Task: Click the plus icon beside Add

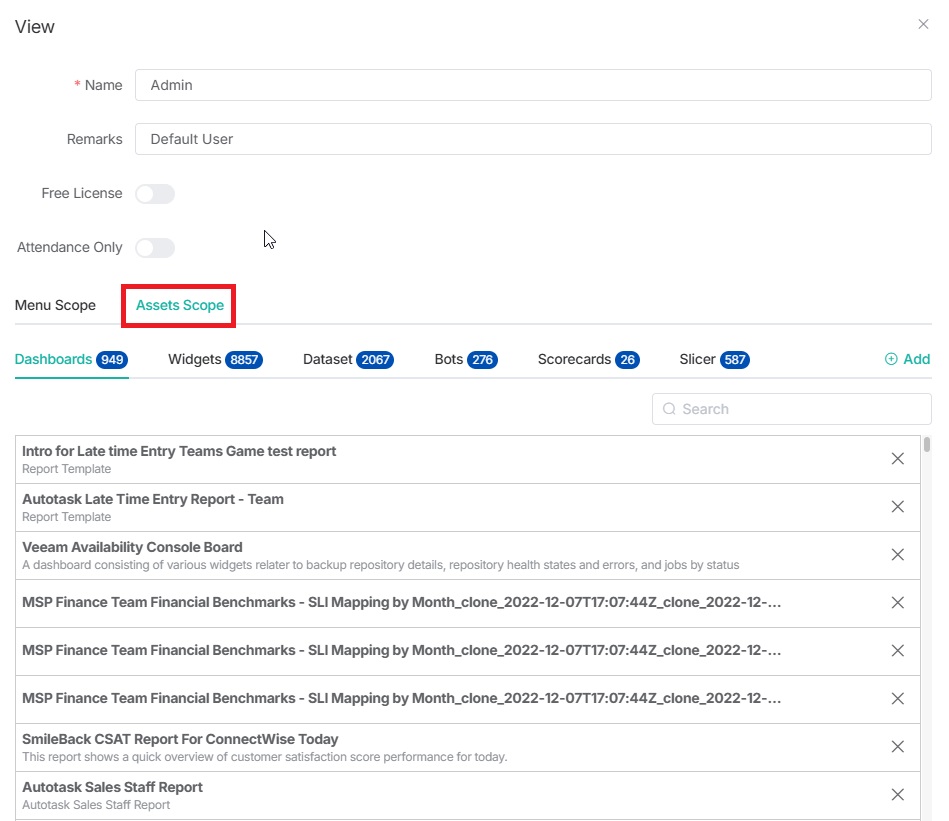Action: pyautogui.click(x=891, y=359)
